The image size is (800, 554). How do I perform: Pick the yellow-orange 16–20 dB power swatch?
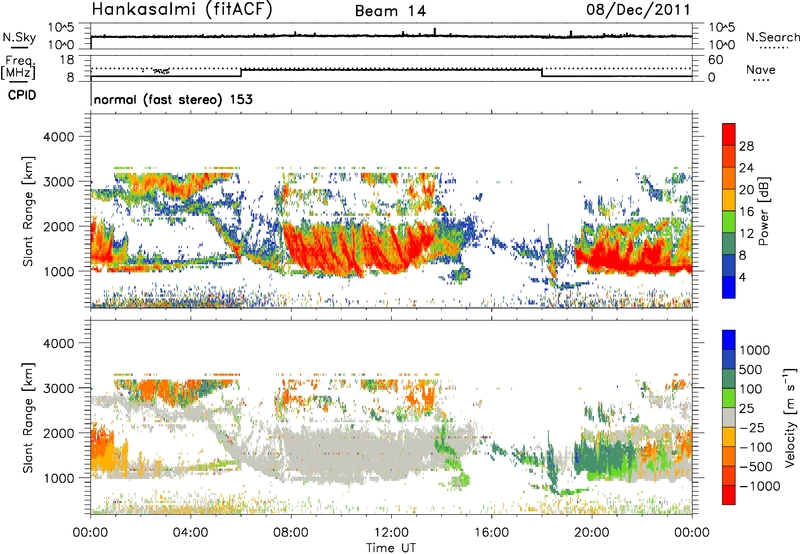coord(729,200)
